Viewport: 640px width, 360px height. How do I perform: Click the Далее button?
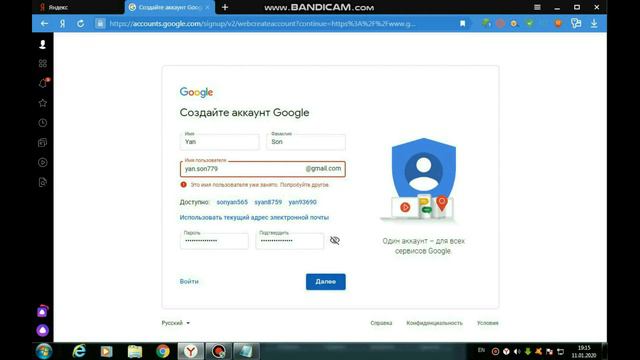(326, 282)
